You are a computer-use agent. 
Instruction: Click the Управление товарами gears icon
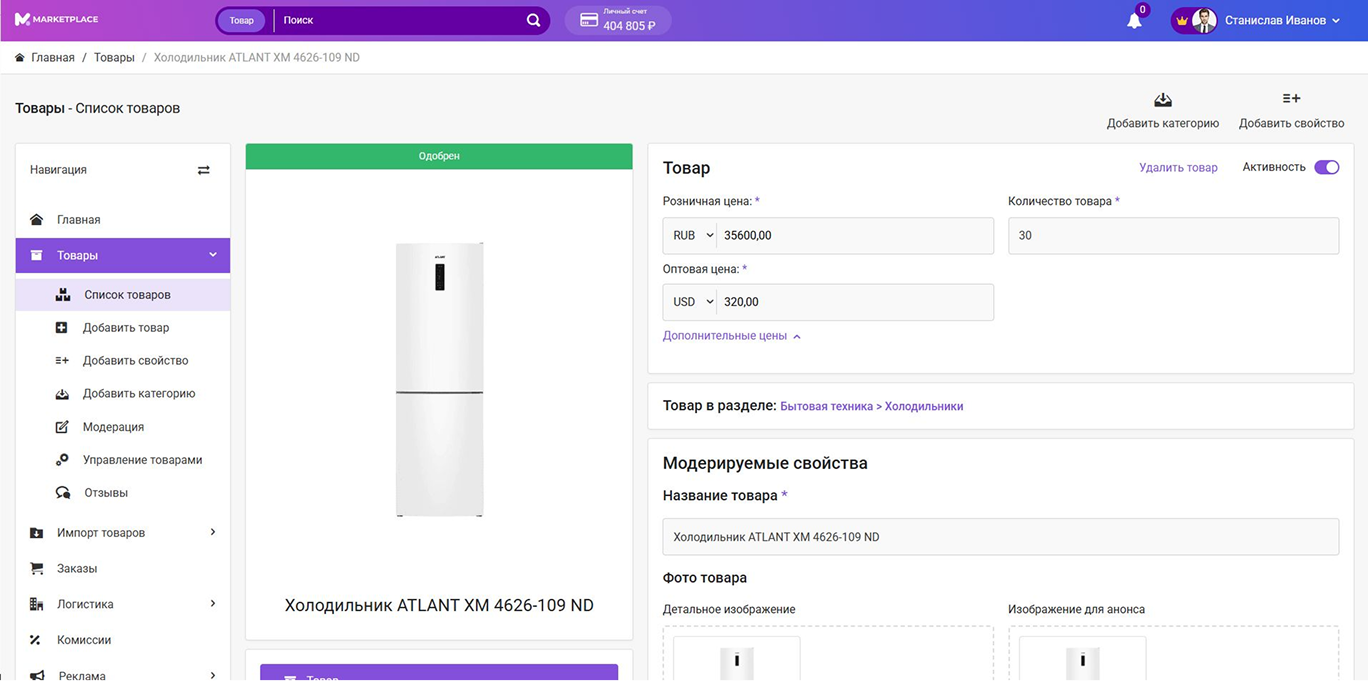62,460
